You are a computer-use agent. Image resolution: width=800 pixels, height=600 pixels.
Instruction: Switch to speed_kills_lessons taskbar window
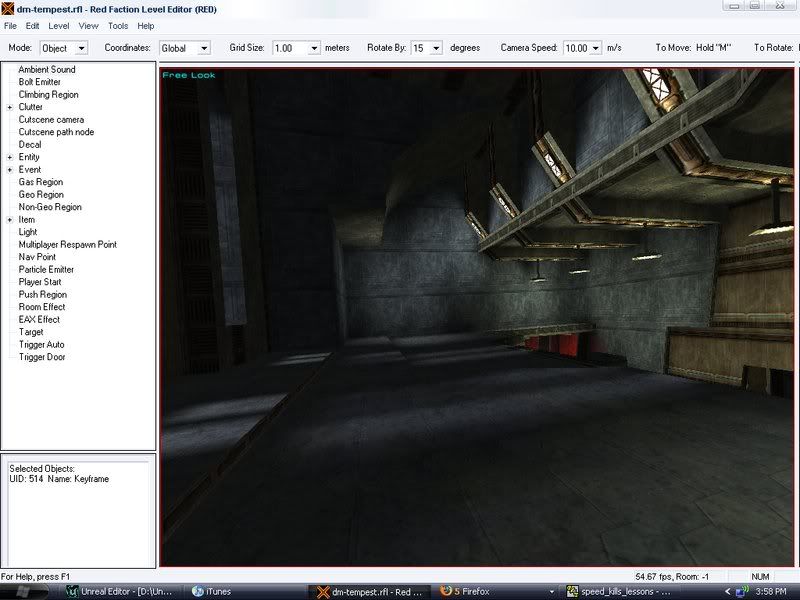tap(618, 591)
